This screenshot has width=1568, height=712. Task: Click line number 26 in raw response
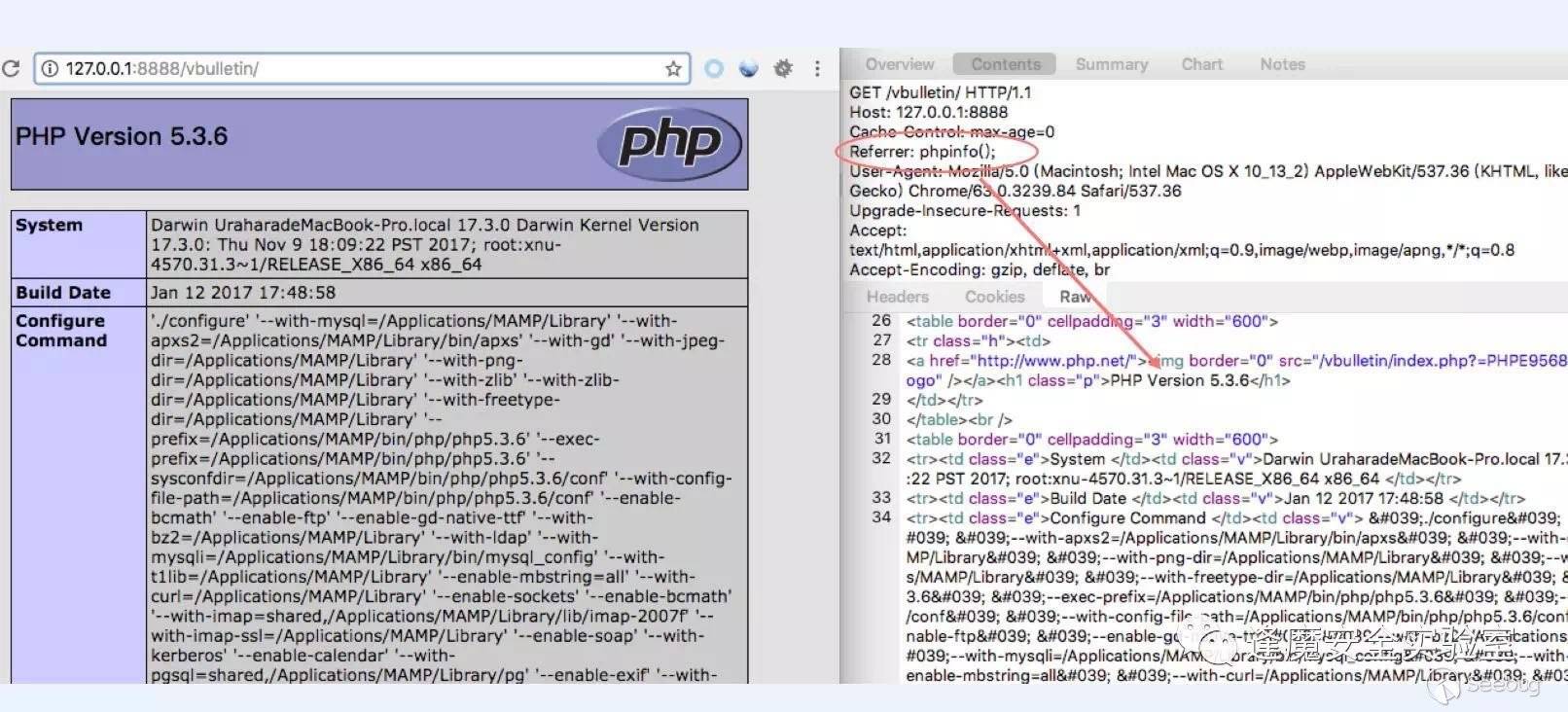[881, 321]
